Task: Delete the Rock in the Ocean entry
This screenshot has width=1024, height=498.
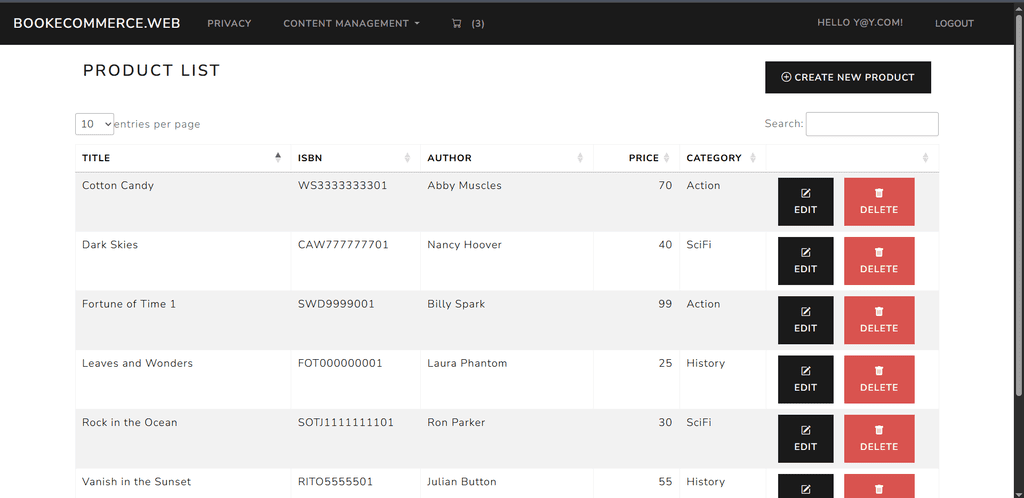Action: coord(879,439)
